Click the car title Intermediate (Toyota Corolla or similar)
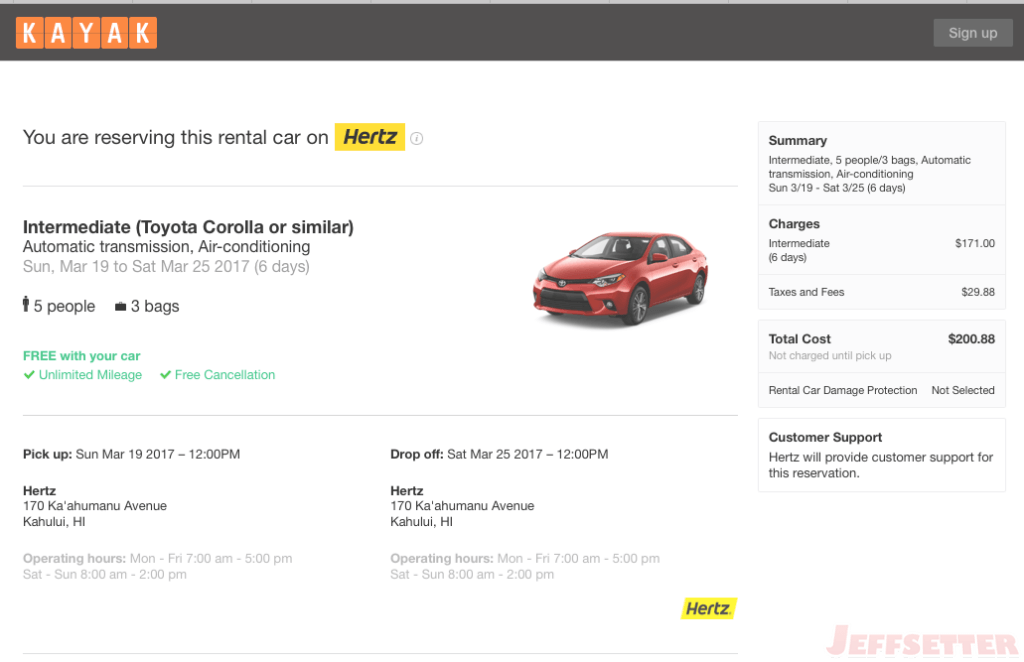The height and width of the screenshot is (662, 1024). [188, 227]
